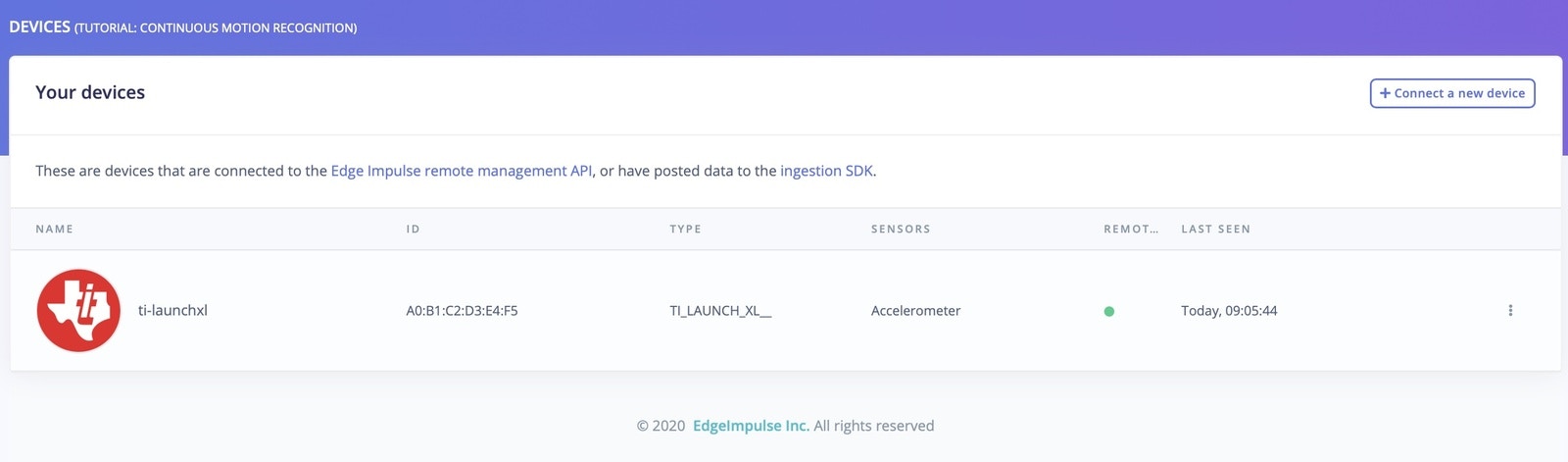Click the Your devices heading
Viewport: 1568px width, 462px height.
(x=90, y=92)
